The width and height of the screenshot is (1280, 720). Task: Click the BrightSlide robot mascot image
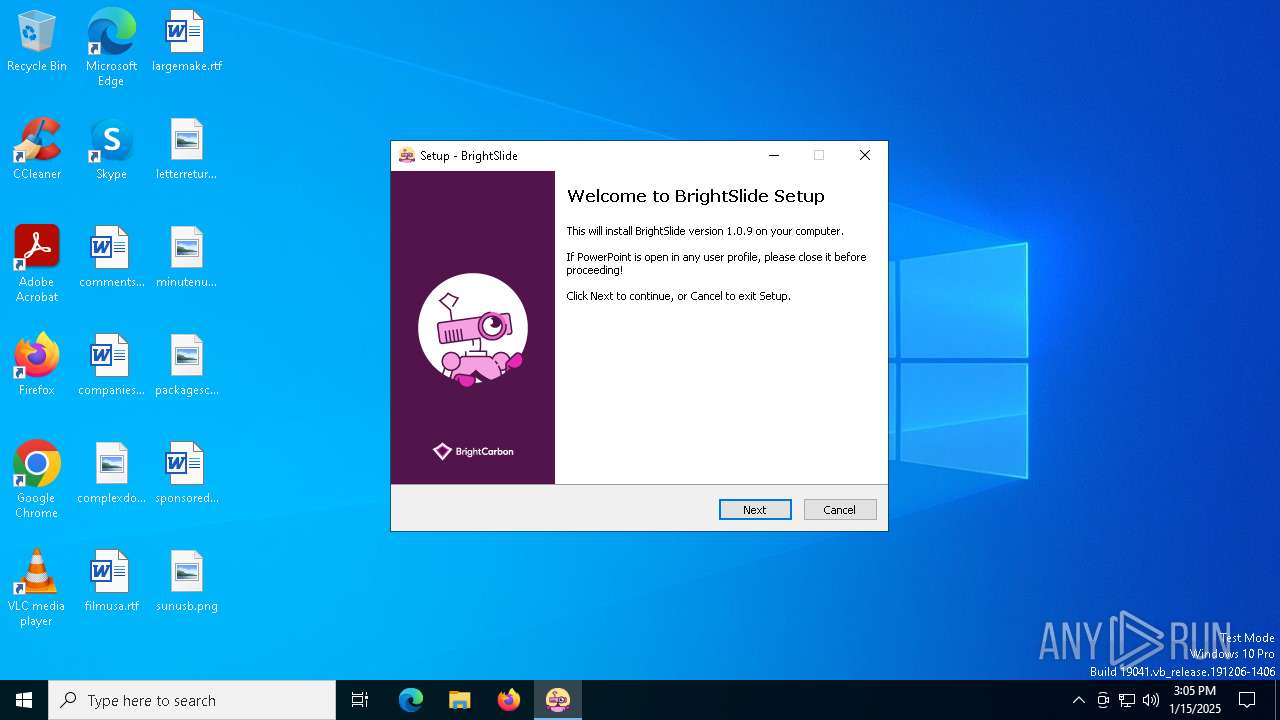[472, 329]
